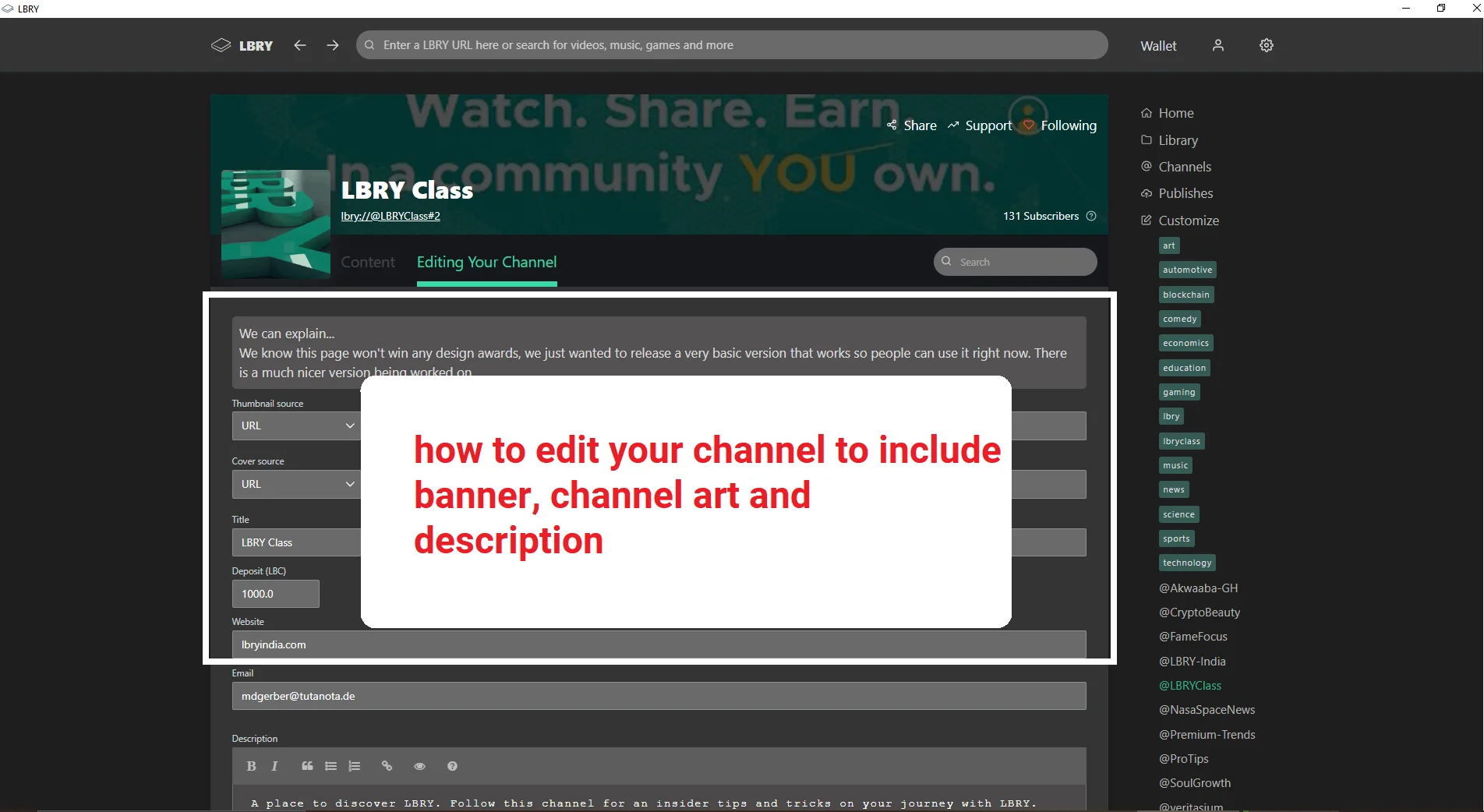Select the lbryclass tag
This screenshot has width=1484, height=812.
[1182, 441]
